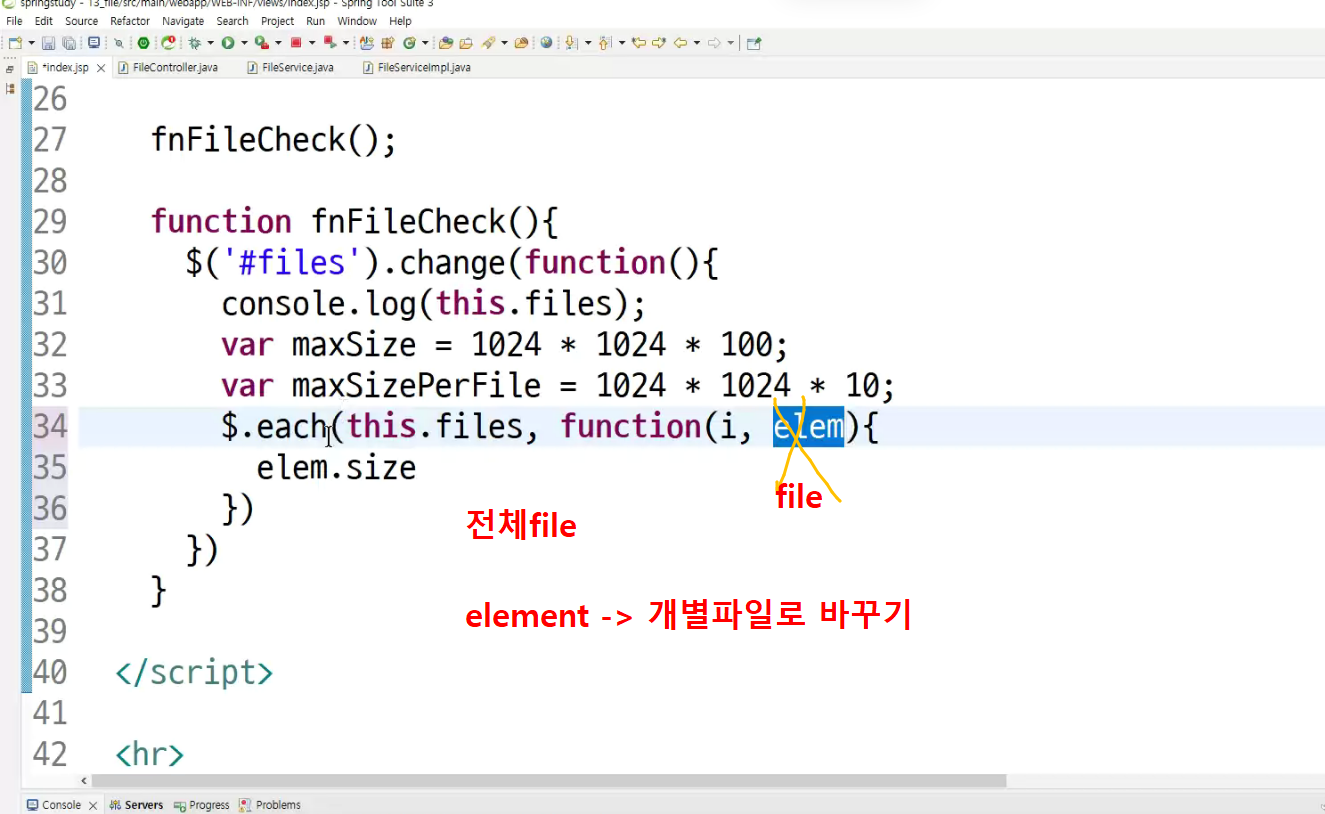
Task: Click the '</script>' tag on line 40
Action: (x=194, y=672)
